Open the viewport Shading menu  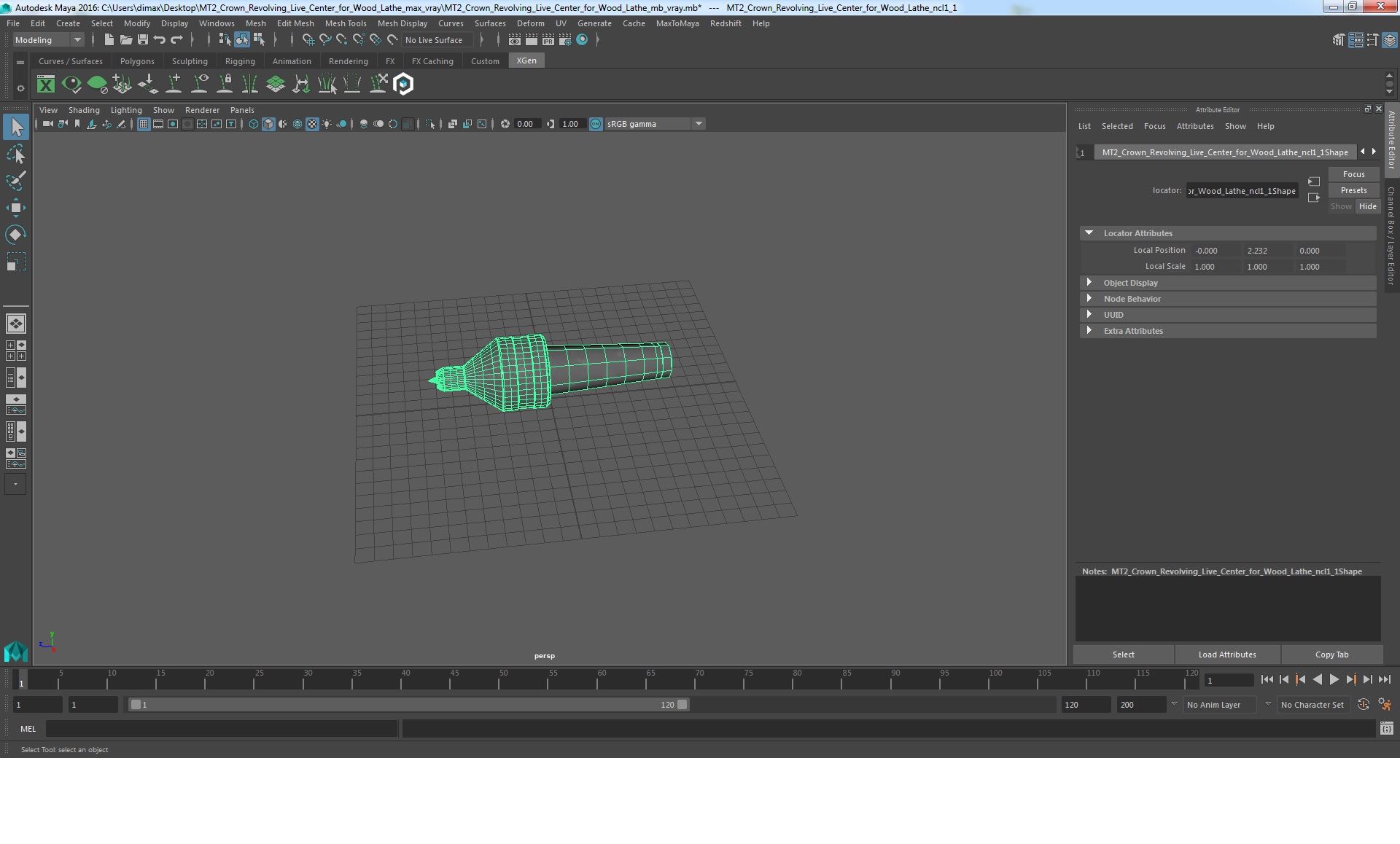coord(84,110)
